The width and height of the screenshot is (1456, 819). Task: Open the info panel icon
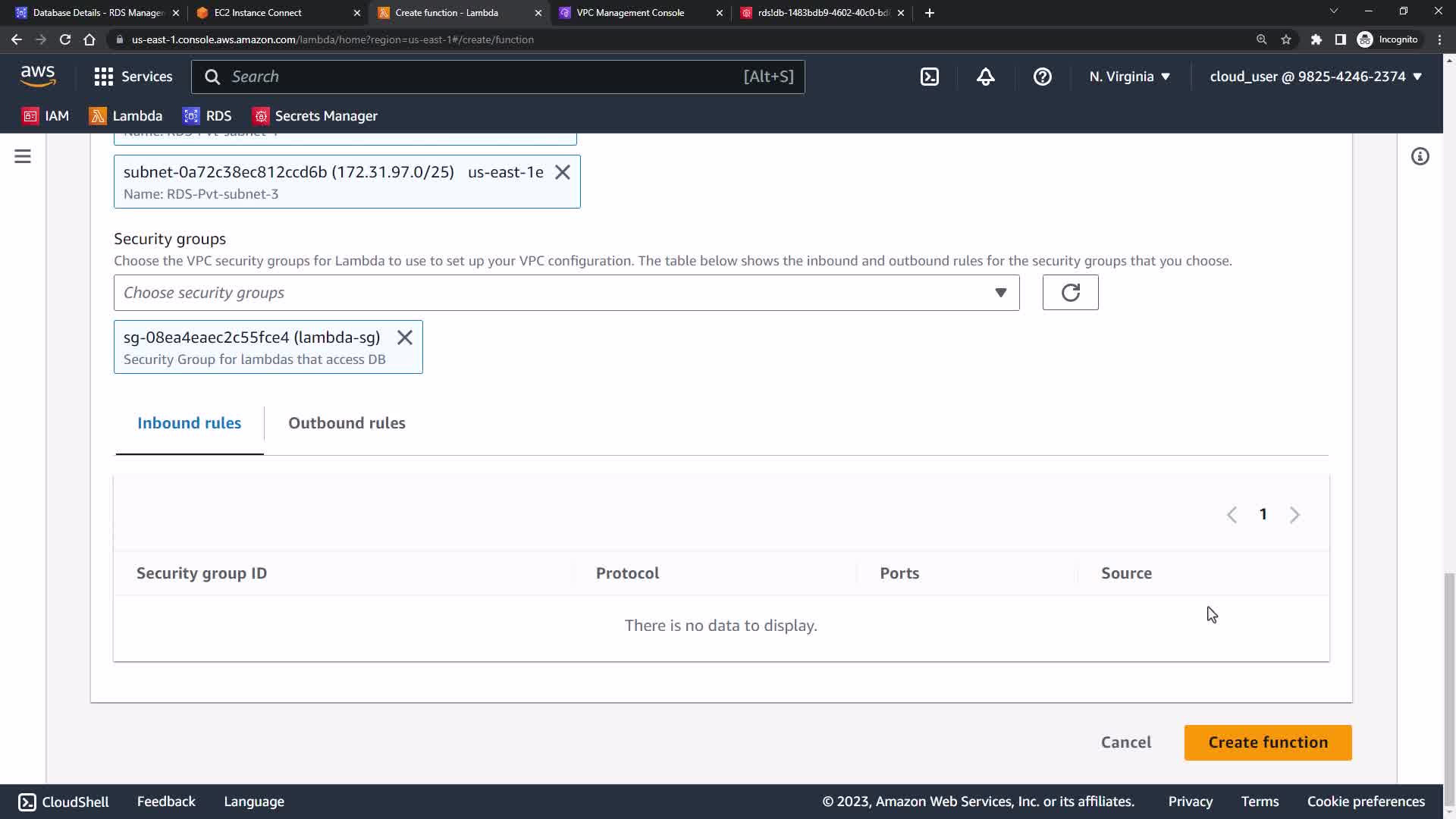(1420, 156)
